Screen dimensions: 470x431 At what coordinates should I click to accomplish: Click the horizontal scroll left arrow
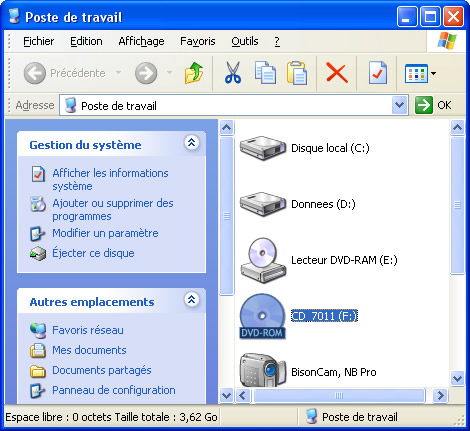(x=242, y=396)
